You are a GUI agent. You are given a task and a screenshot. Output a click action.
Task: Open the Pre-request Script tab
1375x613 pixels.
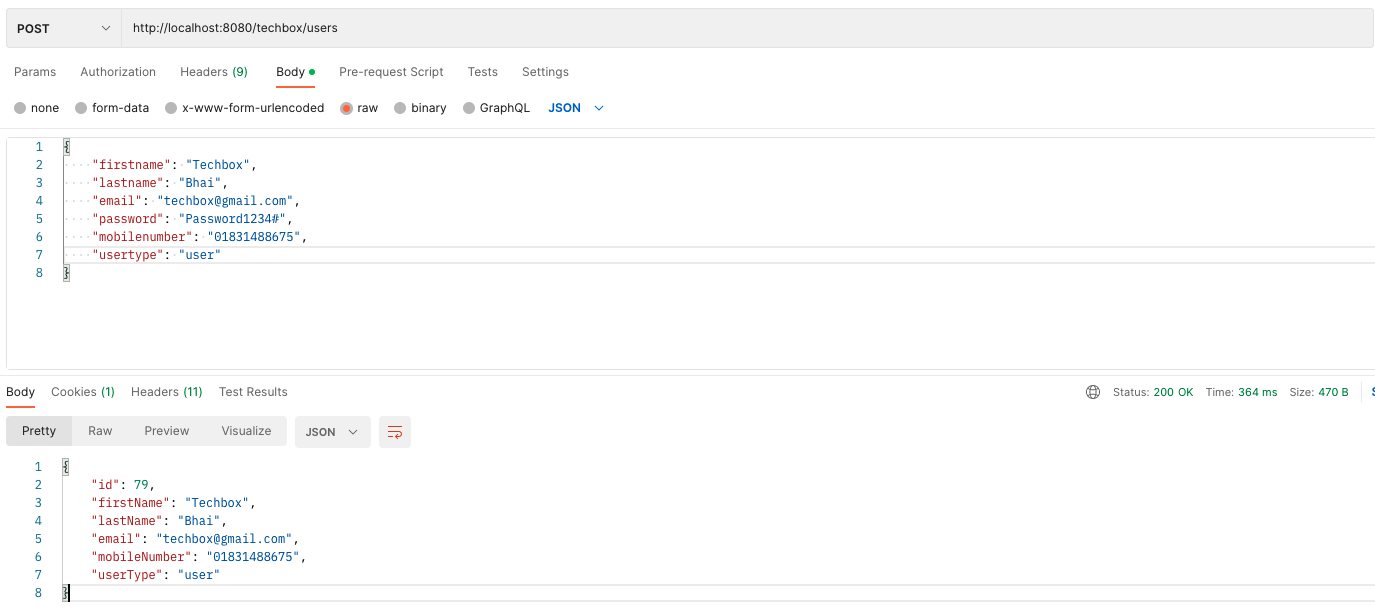pos(391,72)
